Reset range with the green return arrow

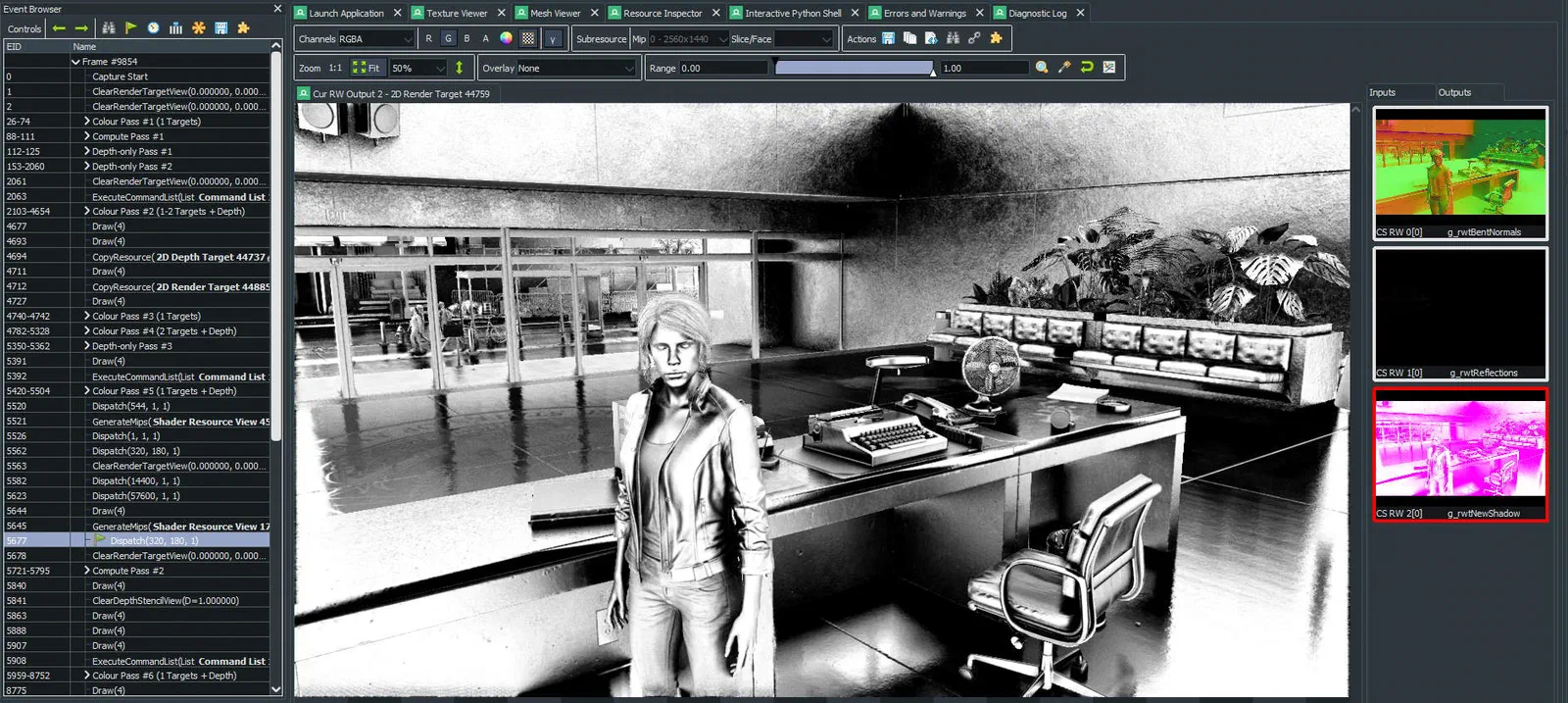click(1087, 68)
